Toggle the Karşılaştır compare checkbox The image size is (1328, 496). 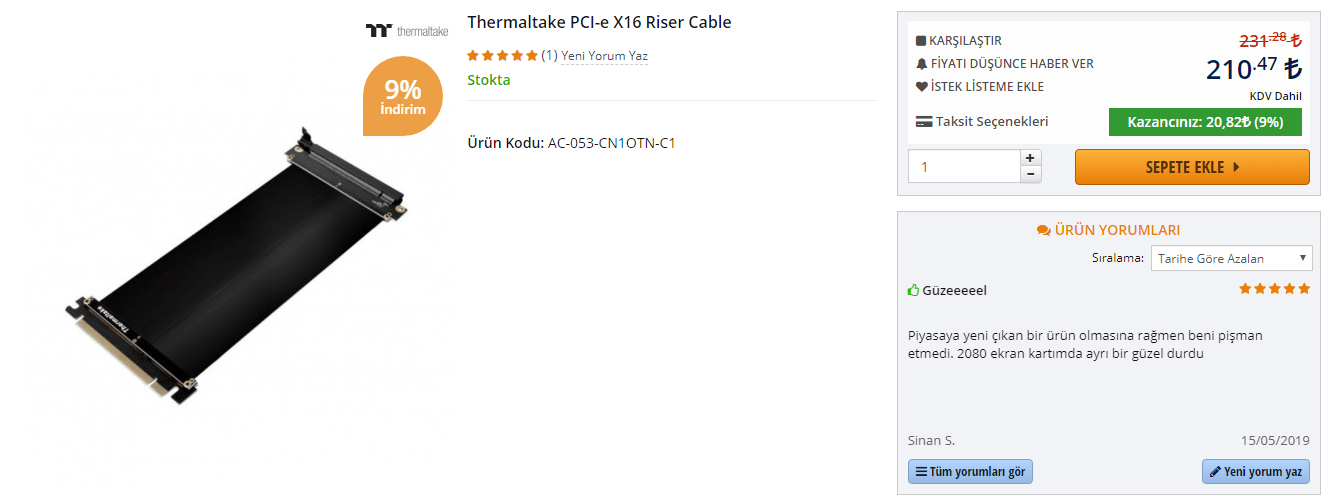point(921,41)
